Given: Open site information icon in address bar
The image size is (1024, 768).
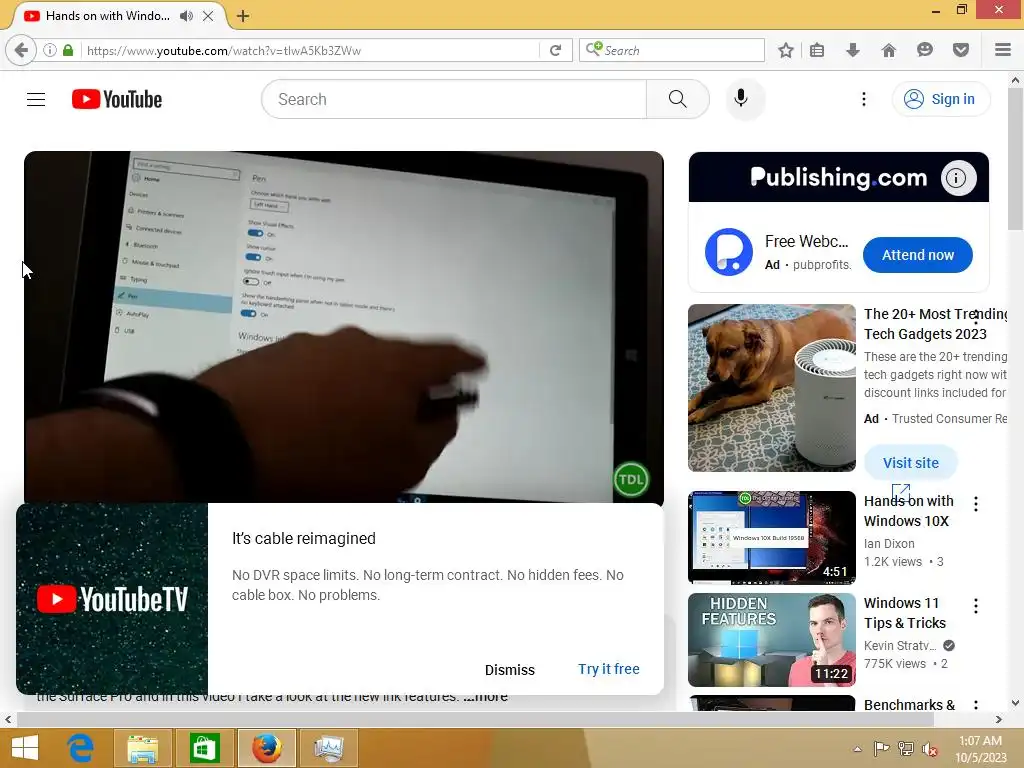Looking at the screenshot, I should point(50,50).
